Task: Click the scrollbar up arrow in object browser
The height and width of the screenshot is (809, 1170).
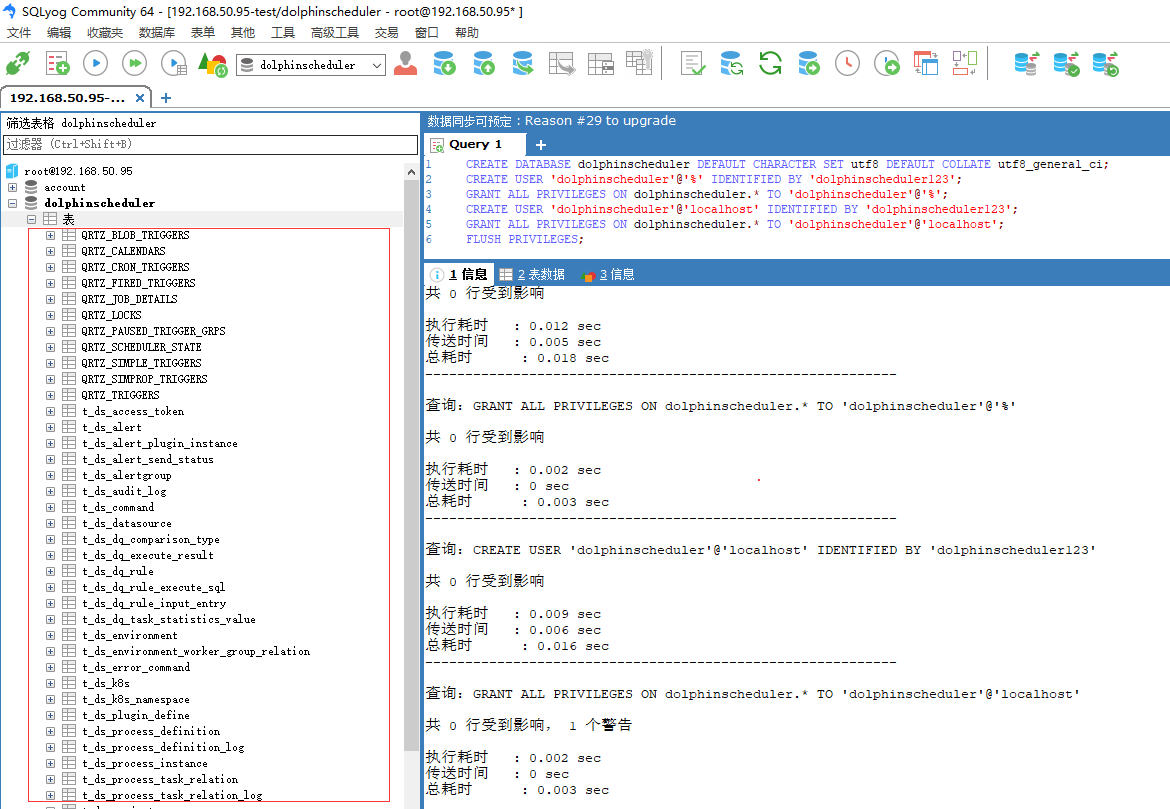Action: coord(411,172)
